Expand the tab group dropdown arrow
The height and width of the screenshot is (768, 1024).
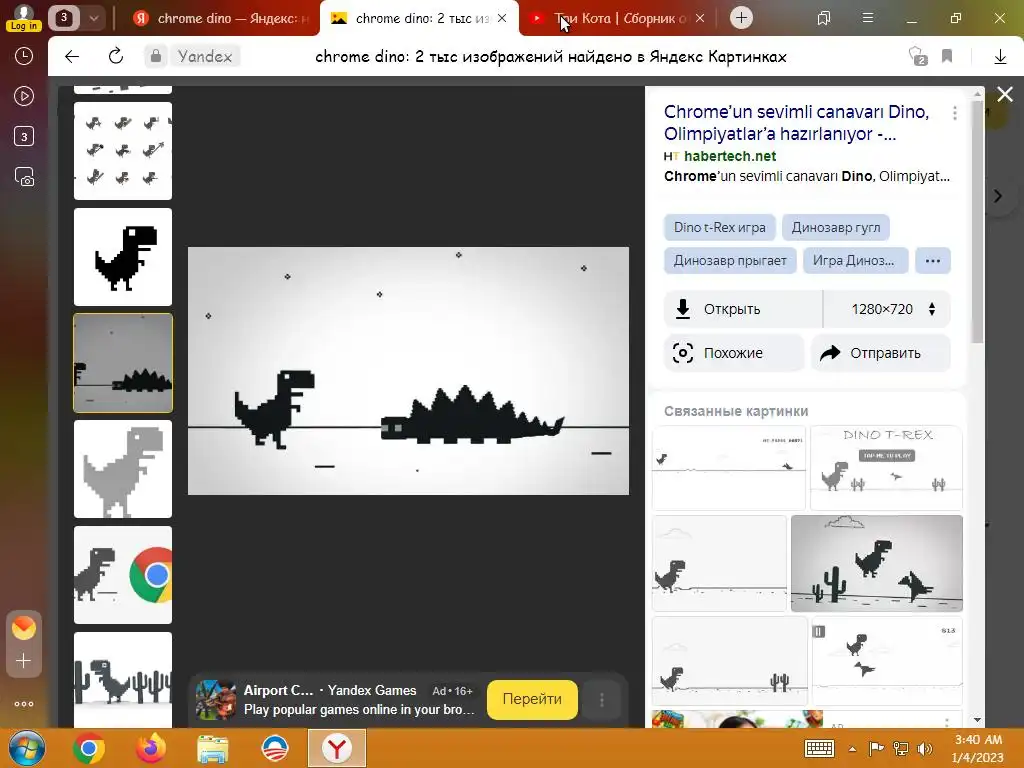click(93, 18)
